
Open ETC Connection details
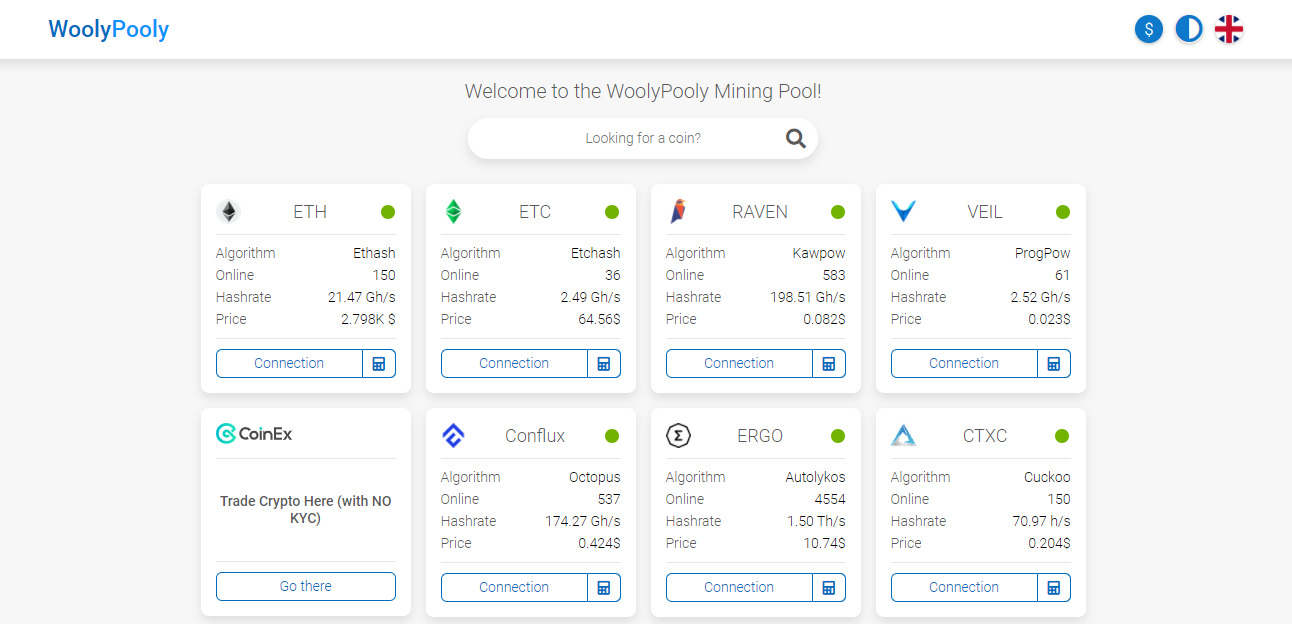514,363
